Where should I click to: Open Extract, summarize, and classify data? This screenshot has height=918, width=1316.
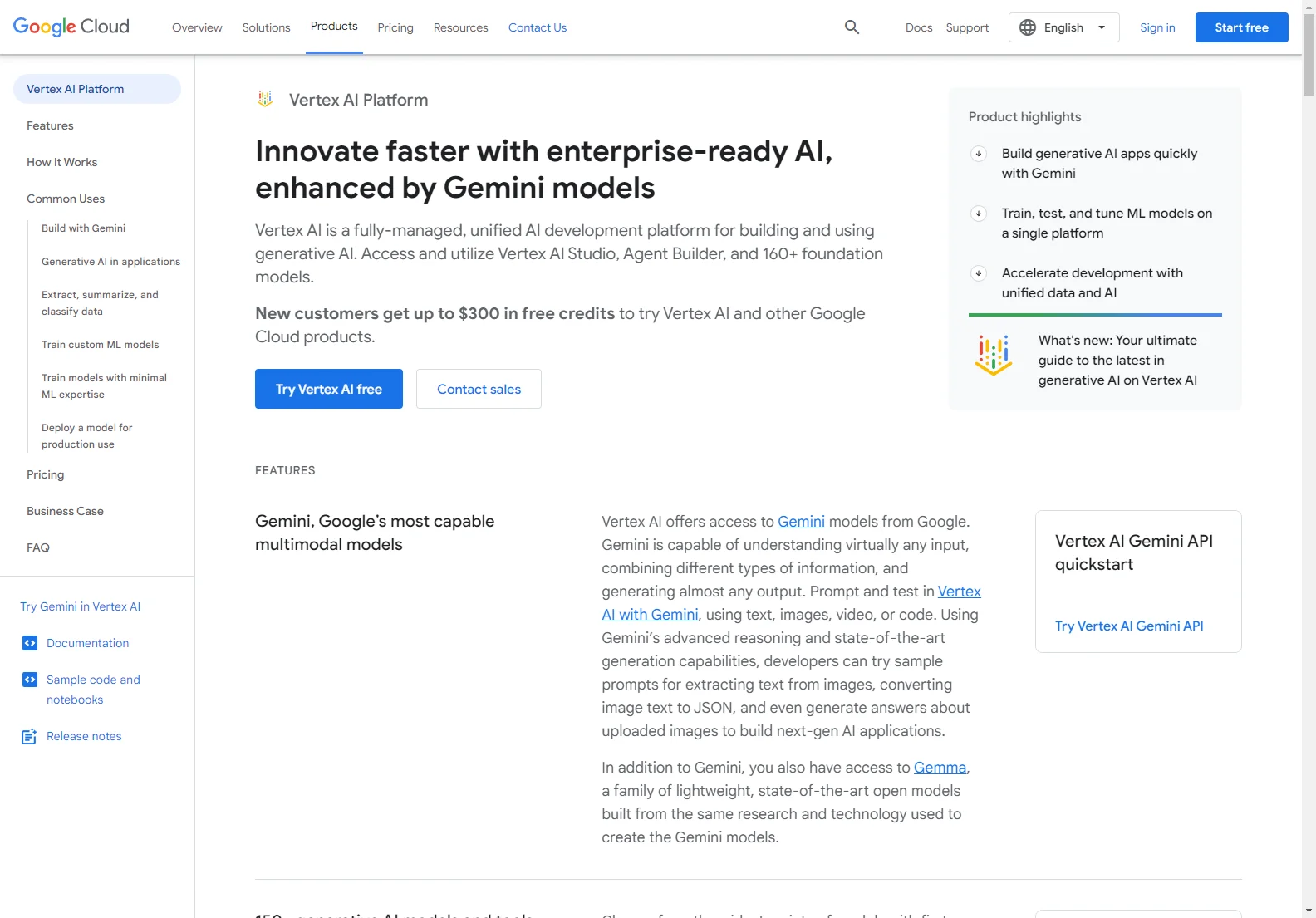[100, 302]
